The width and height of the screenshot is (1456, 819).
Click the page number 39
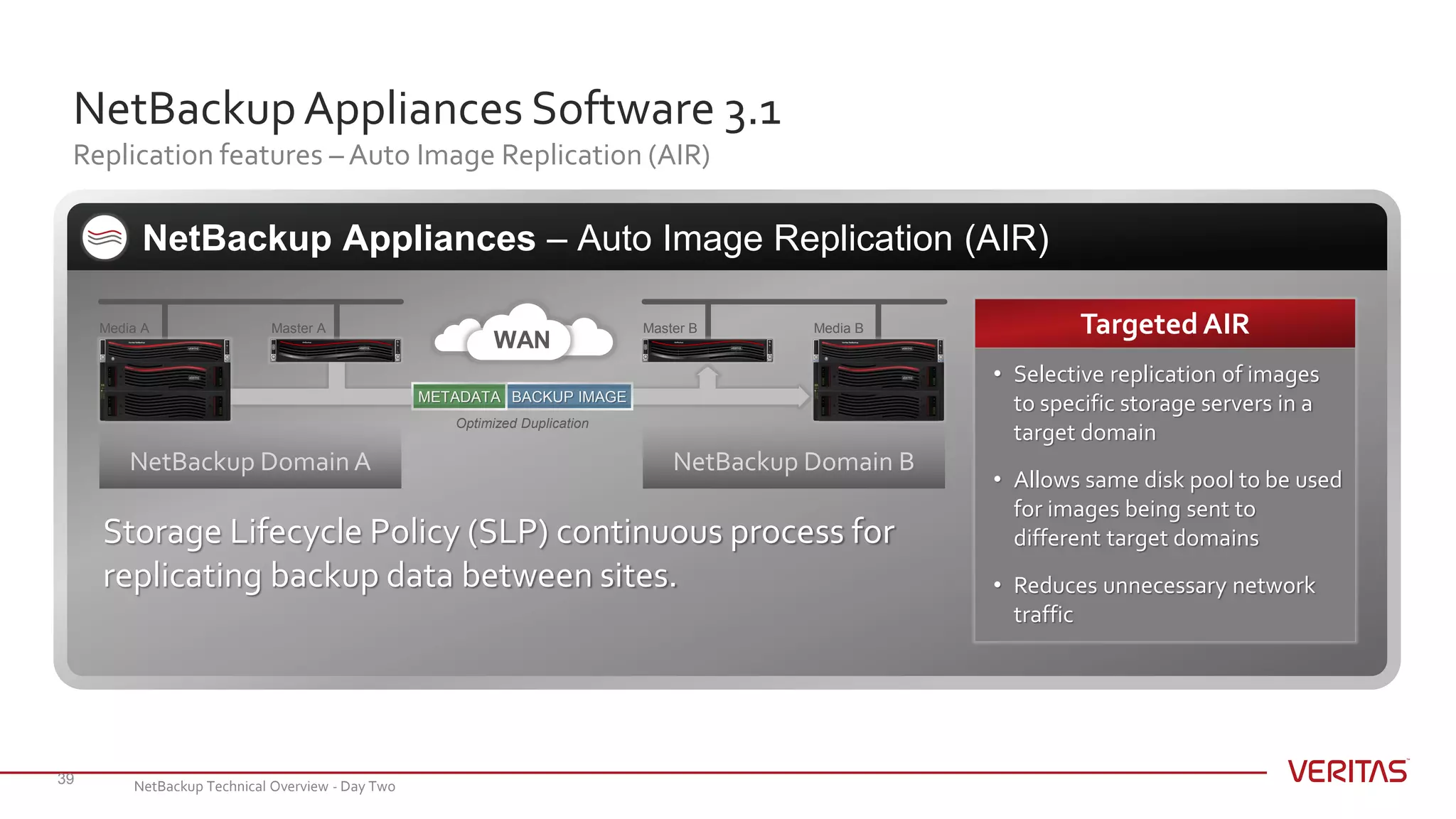pos(65,779)
